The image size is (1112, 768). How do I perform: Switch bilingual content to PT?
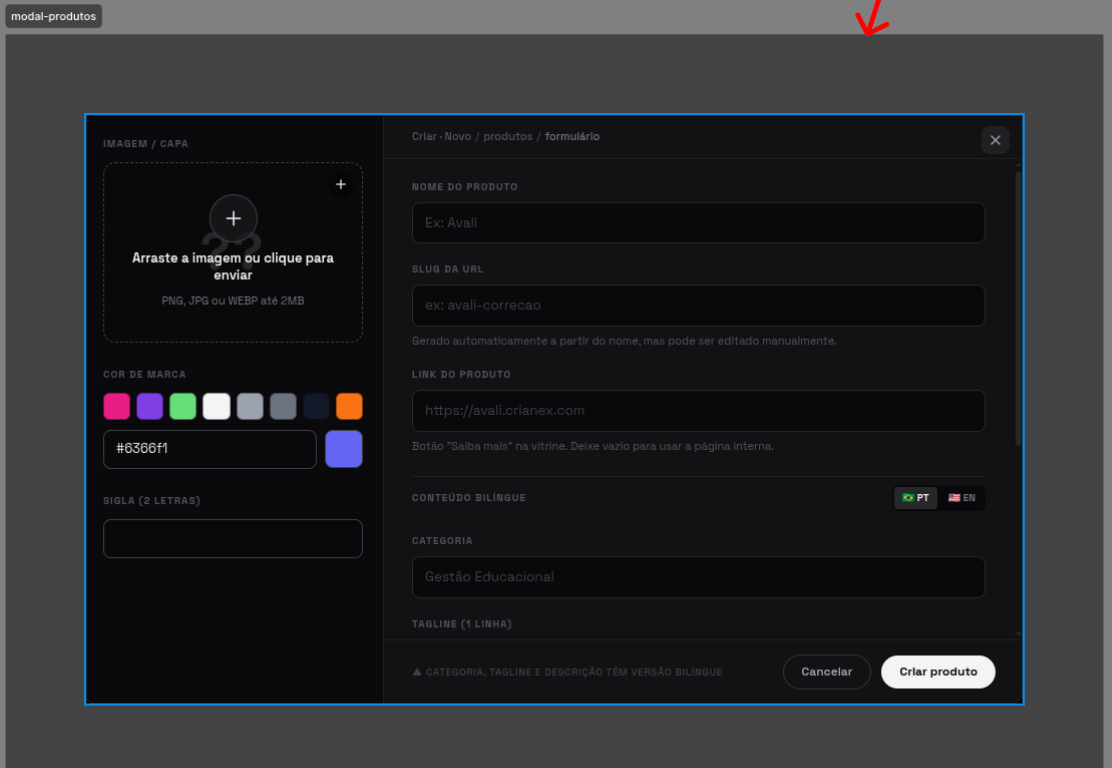point(916,498)
